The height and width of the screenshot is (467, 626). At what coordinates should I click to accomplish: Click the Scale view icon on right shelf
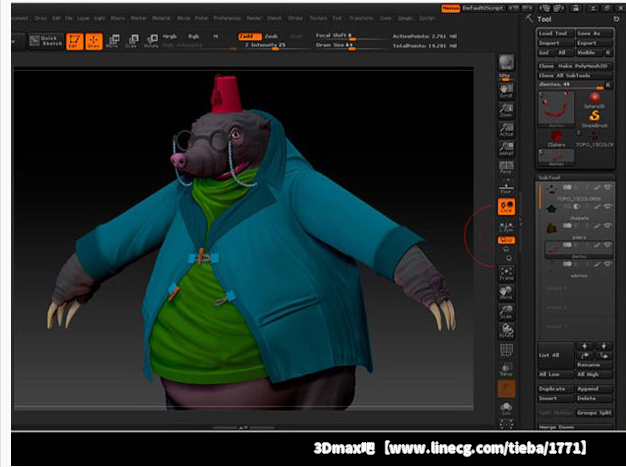506,311
